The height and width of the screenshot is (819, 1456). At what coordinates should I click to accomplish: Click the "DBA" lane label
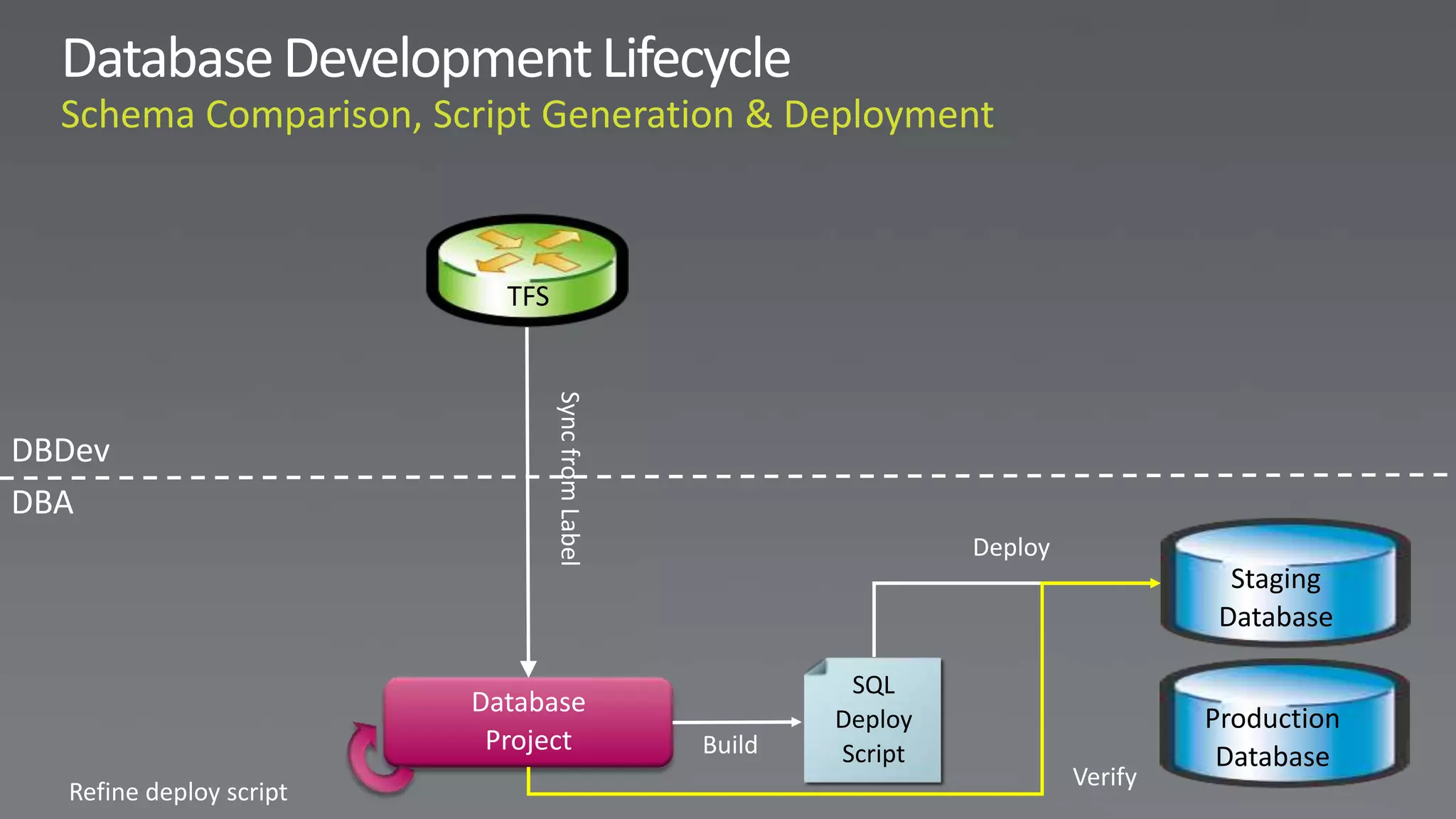(43, 503)
